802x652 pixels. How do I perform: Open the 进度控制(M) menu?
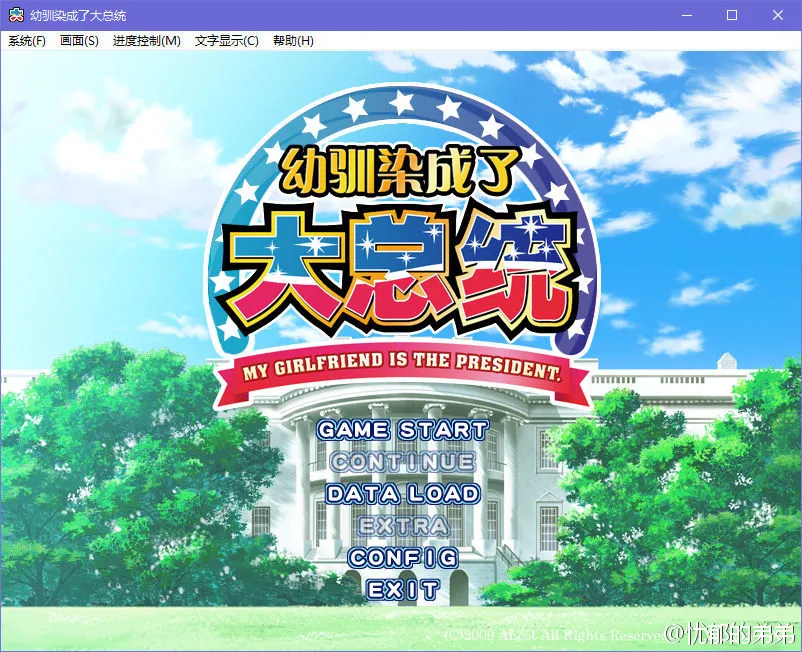coord(146,41)
